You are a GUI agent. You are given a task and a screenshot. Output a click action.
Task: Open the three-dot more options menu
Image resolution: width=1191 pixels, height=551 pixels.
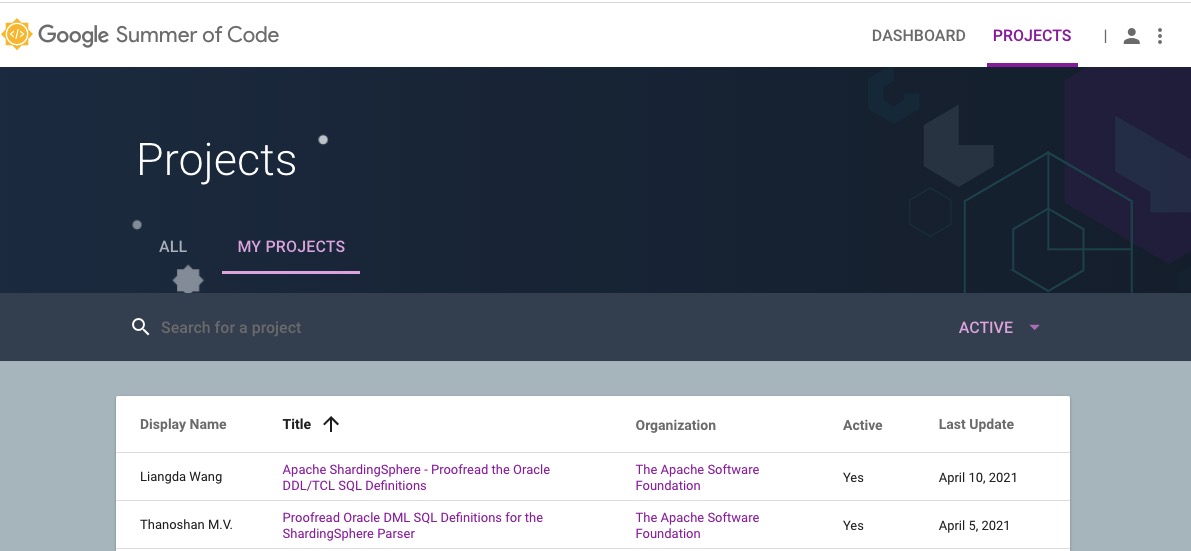[1160, 36]
